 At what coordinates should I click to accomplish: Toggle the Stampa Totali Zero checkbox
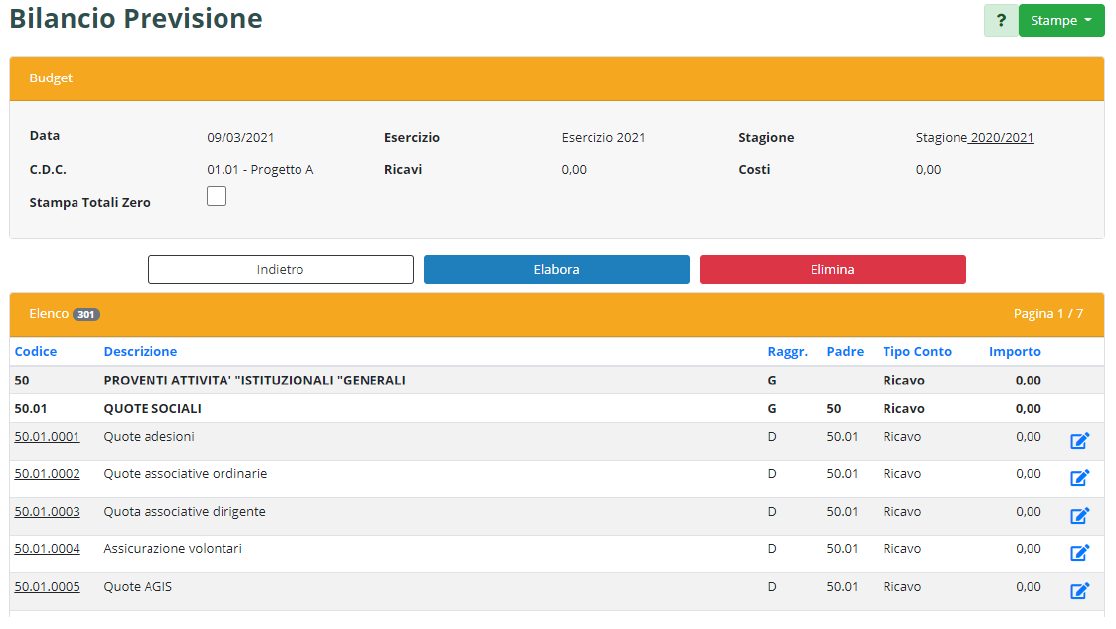click(x=216, y=197)
